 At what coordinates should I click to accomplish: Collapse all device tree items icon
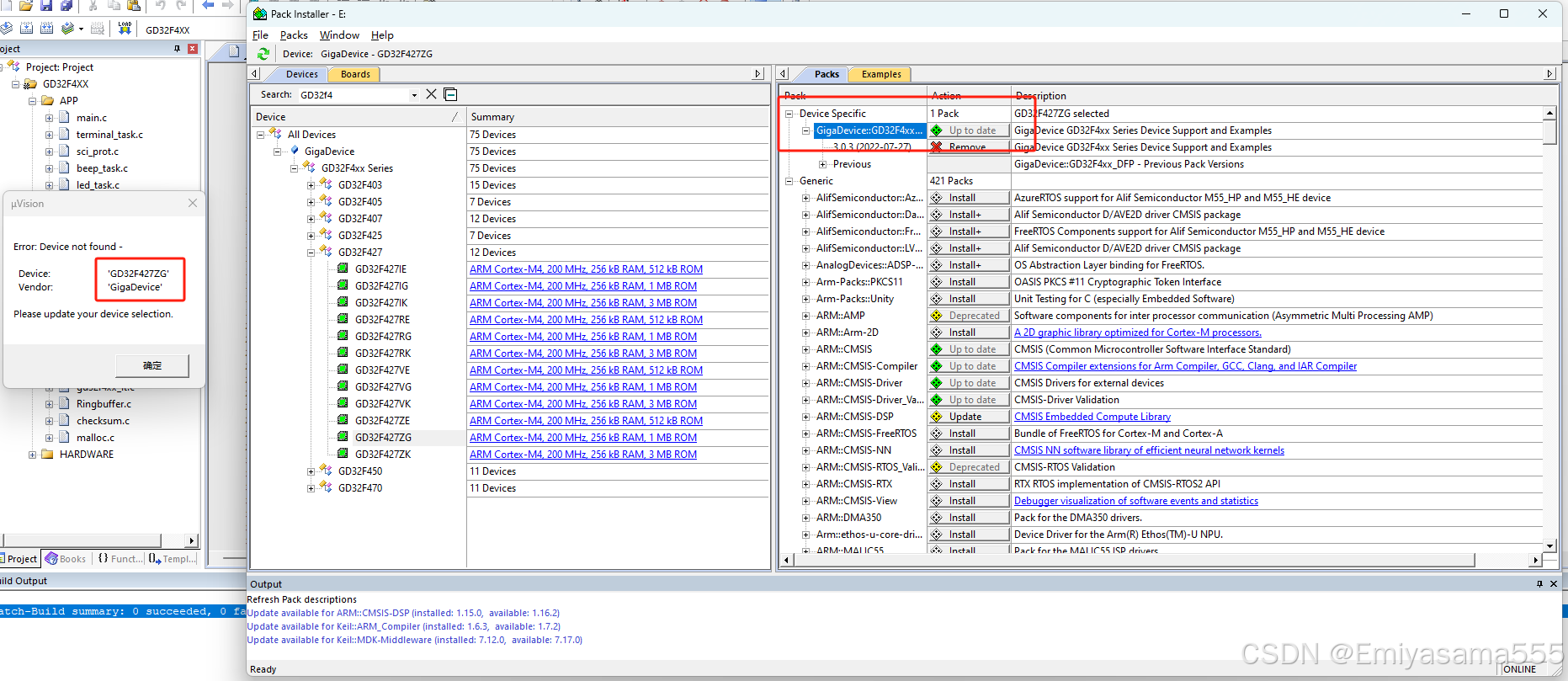pos(450,94)
